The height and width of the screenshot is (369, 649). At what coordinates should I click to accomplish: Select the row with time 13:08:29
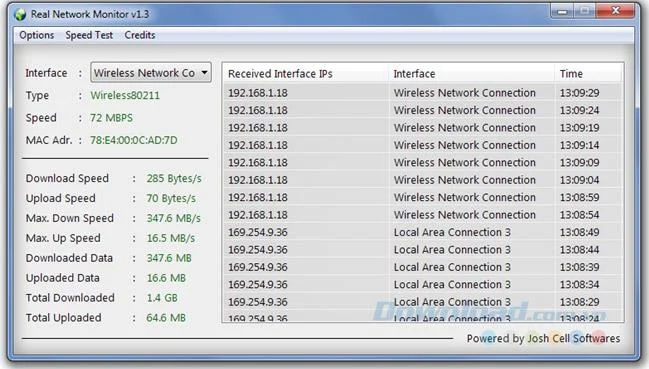click(423, 302)
